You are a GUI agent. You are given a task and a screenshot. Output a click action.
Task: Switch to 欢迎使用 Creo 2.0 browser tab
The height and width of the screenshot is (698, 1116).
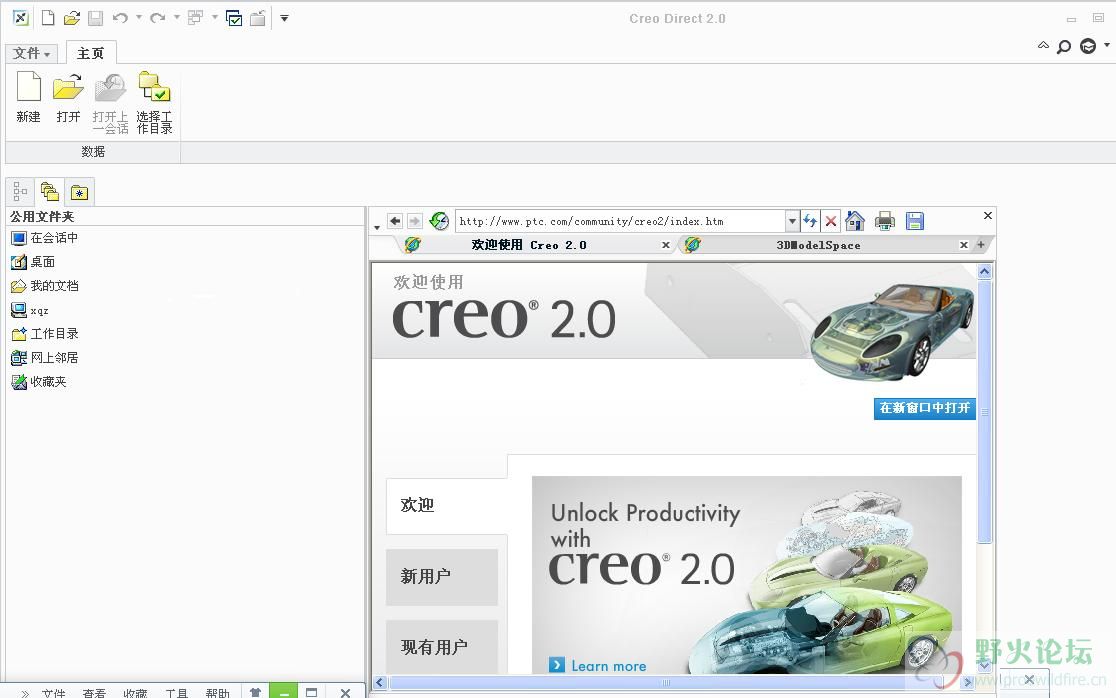[529, 245]
